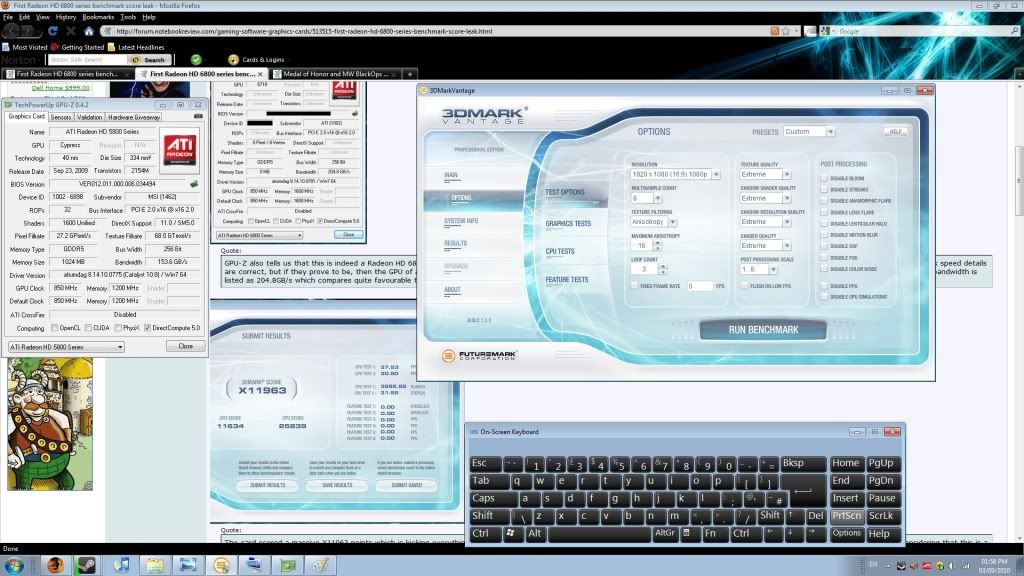Open Shadow Shader Quality dropdown
Image resolution: width=1024 pixels, height=576 pixels.
click(786, 198)
